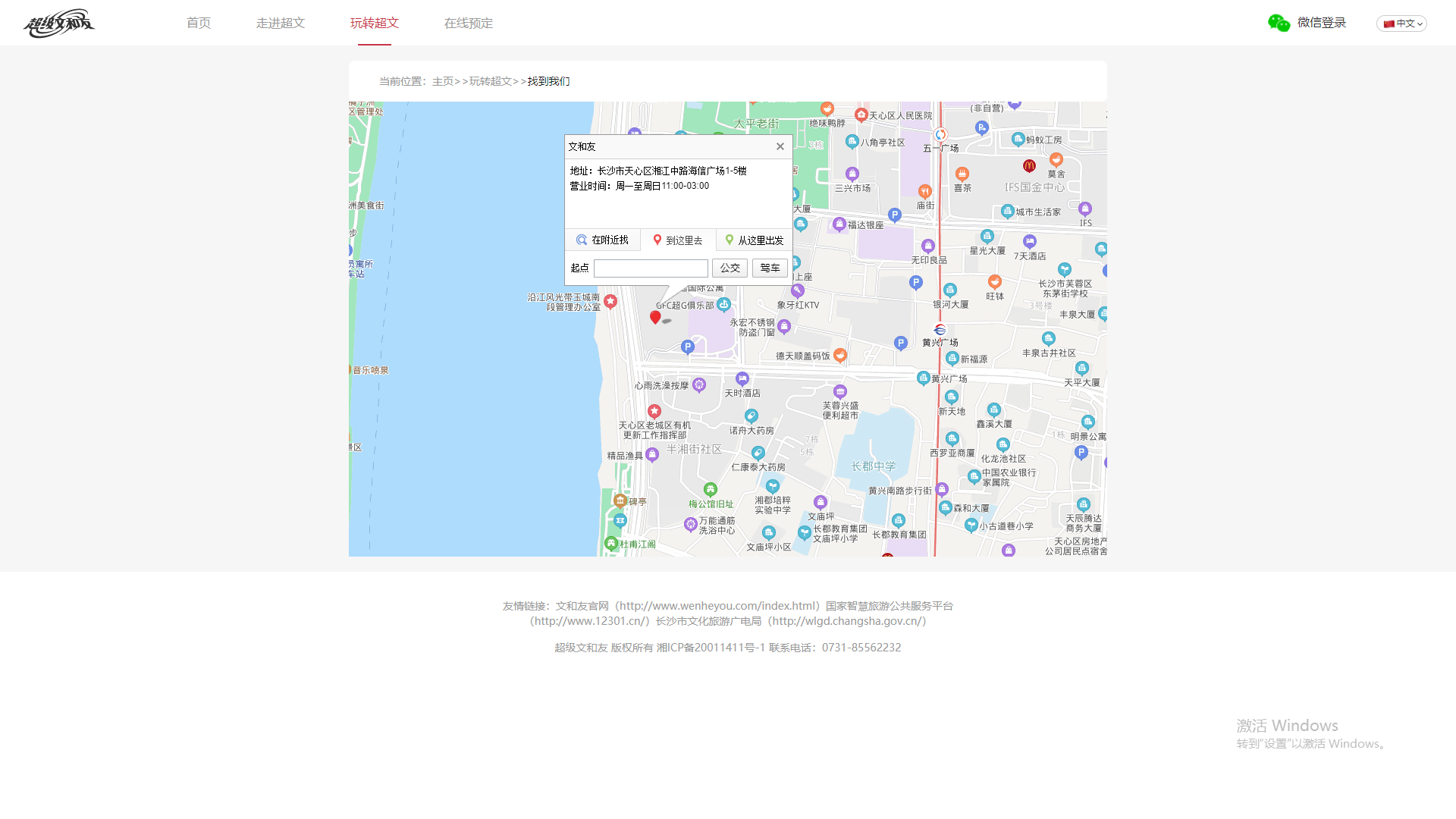Switch to the 到这里去 tab
The image size is (1456, 819).
(x=678, y=240)
